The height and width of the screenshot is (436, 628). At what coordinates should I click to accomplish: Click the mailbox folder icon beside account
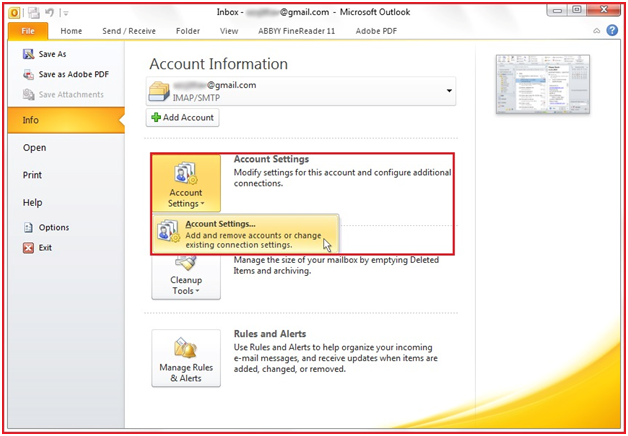[x=159, y=91]
